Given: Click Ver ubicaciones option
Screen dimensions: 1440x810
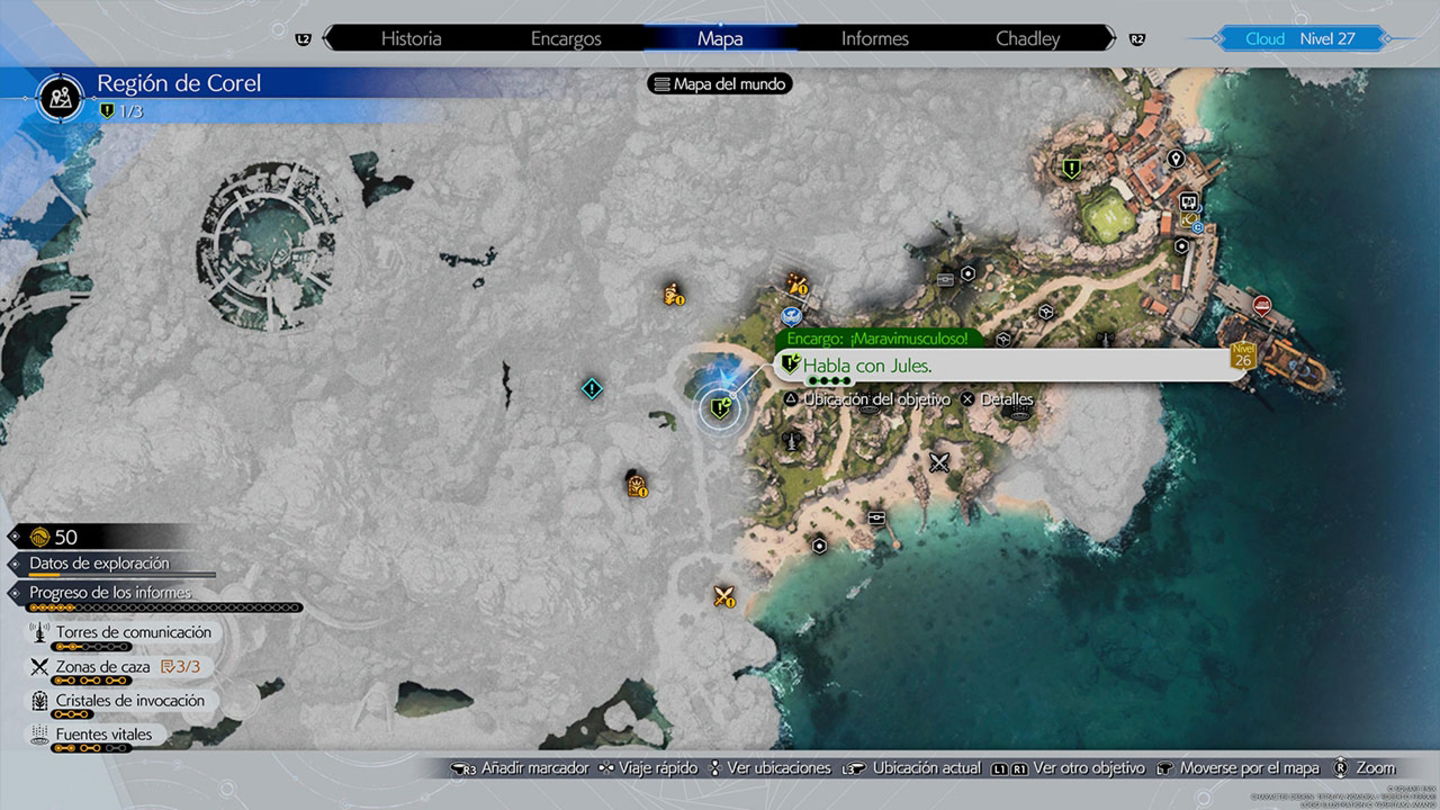Looking at the screenshot, I should coord(769,768).
